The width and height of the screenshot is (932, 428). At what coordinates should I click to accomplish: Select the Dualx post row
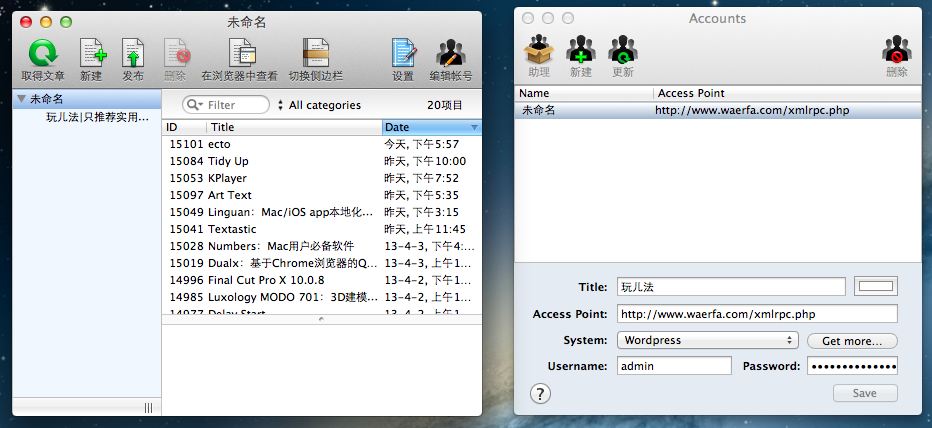322,263
